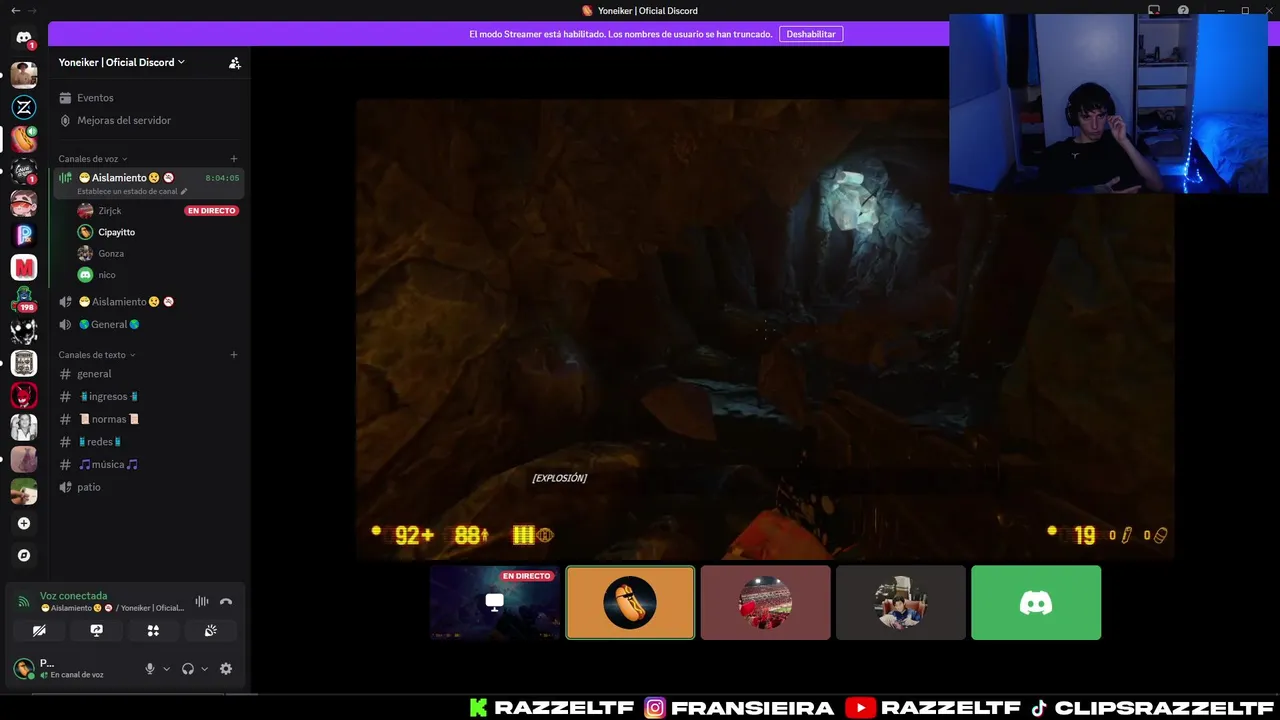Image resolution: width=1280 pixels, height=720 pixels.
Task: Open the soundboard icon
Action: (x=210, y=631)
